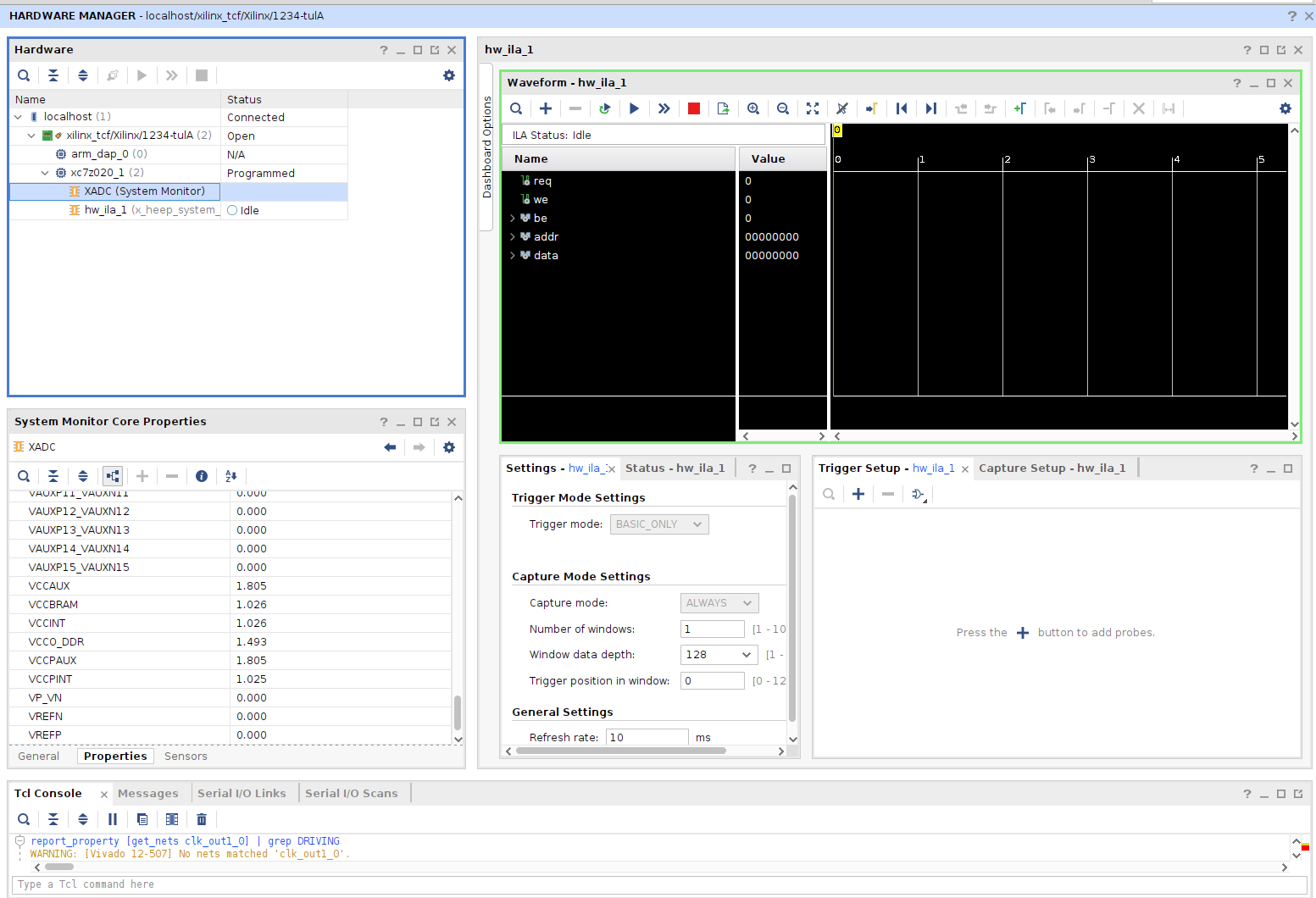Click search icon in Hardware panel toolbar
Viewport: 1316px width, 898px height.
[x=24, y=75]
